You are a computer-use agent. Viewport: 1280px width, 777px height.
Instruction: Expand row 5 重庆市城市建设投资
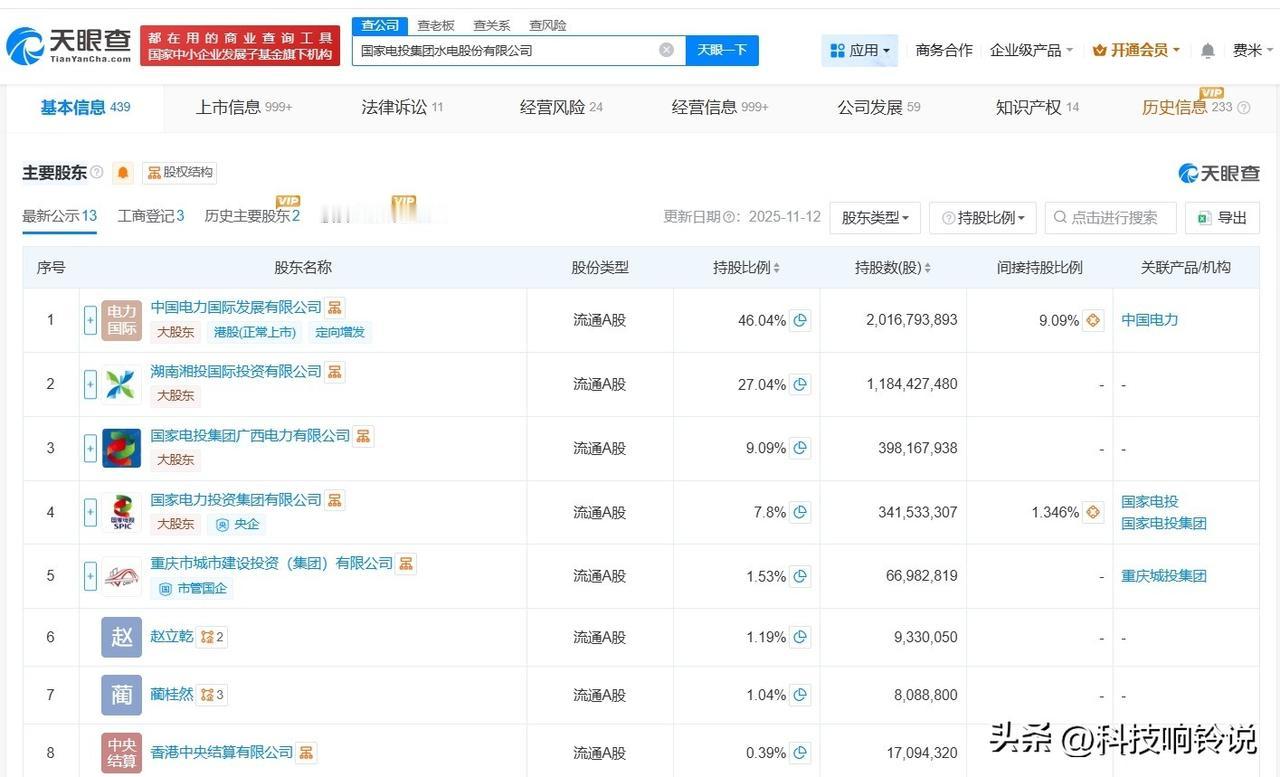point(90,576)
